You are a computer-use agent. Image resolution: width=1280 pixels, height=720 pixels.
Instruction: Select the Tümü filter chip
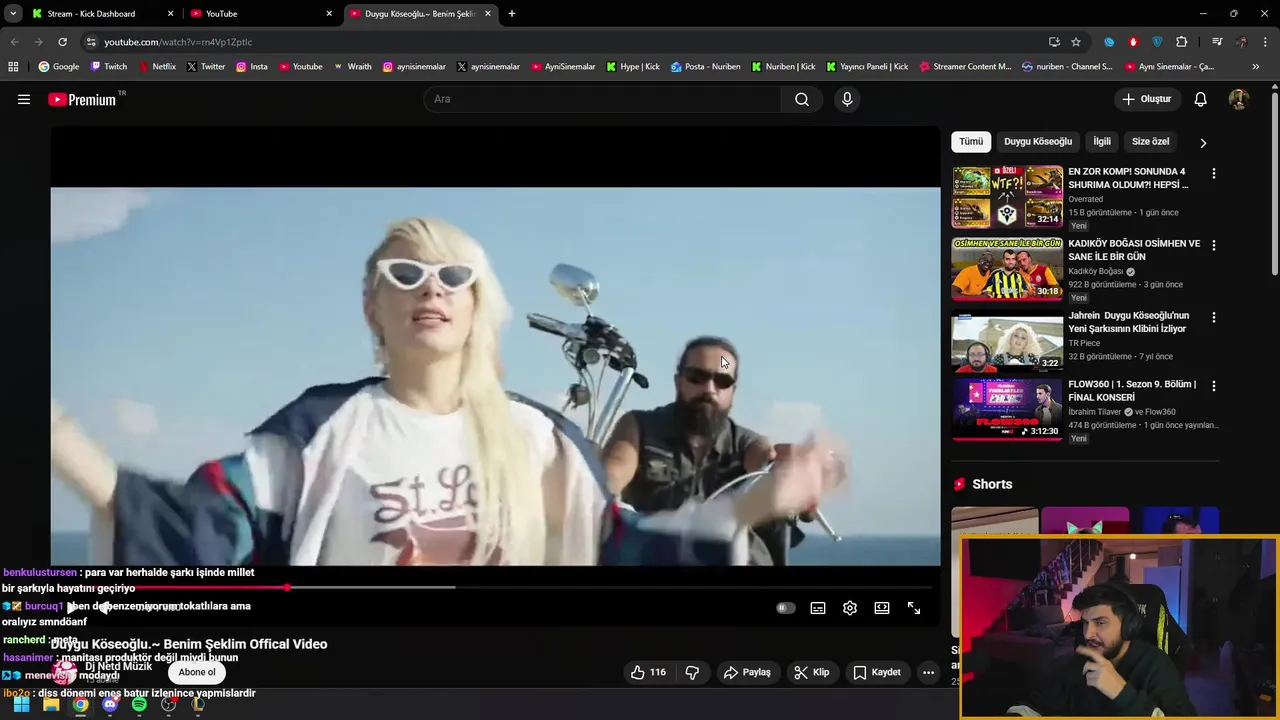[971, 142]
